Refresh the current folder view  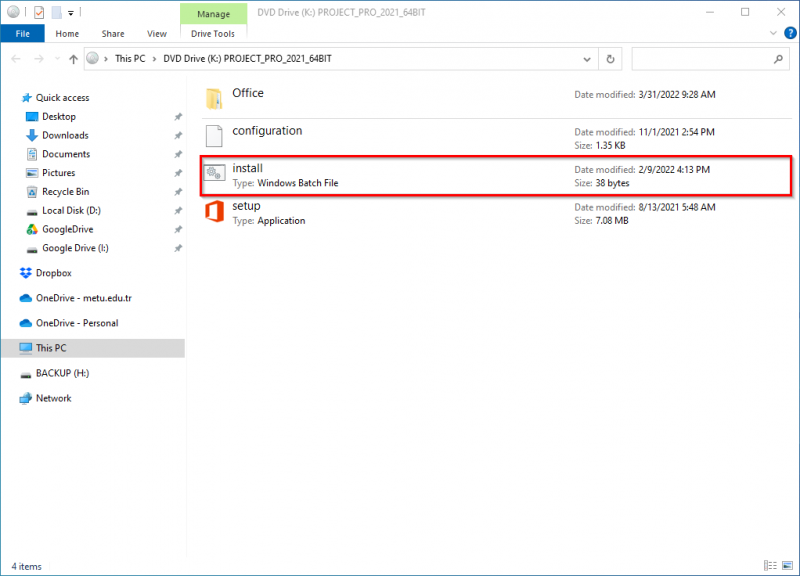pyautogui.click(x=610, y=59)
